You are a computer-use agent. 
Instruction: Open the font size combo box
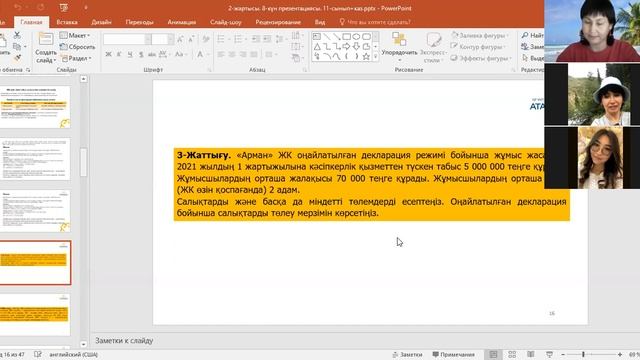click(163, 39)
